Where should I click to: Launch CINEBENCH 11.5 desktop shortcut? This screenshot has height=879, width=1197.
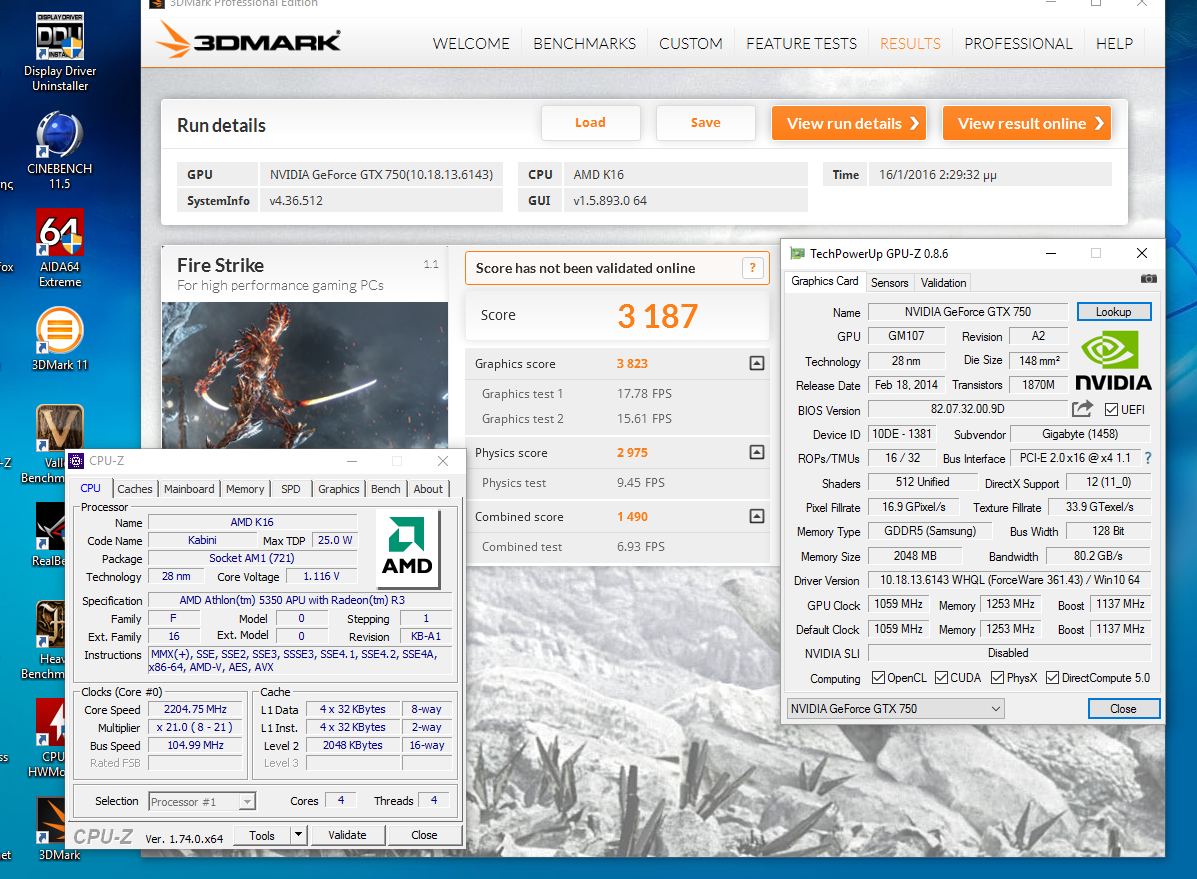(60, 150)
